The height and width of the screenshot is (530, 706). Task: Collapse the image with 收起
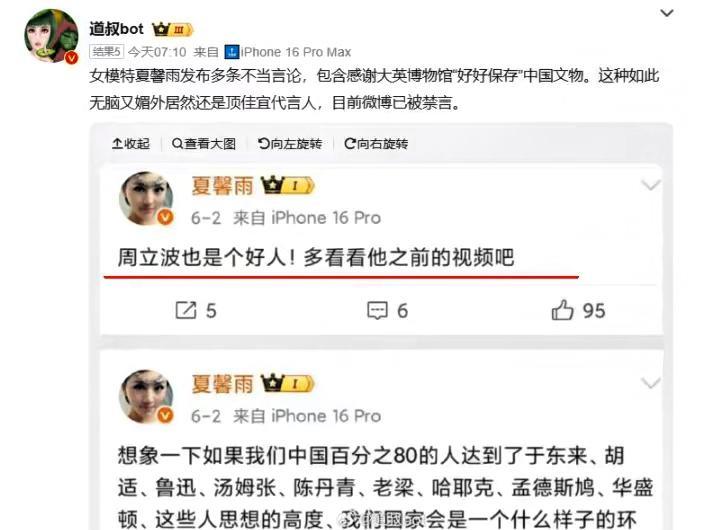coord(131,144)
